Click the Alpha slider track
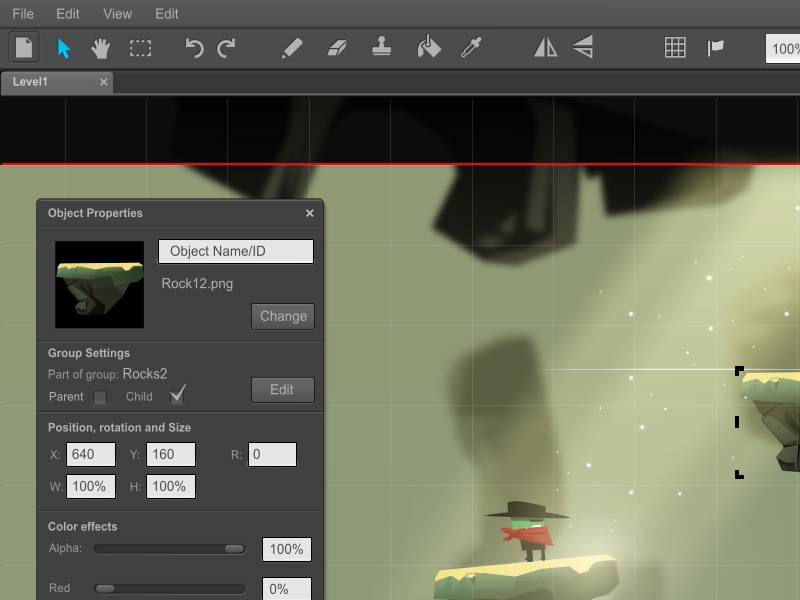 point(170,549)
